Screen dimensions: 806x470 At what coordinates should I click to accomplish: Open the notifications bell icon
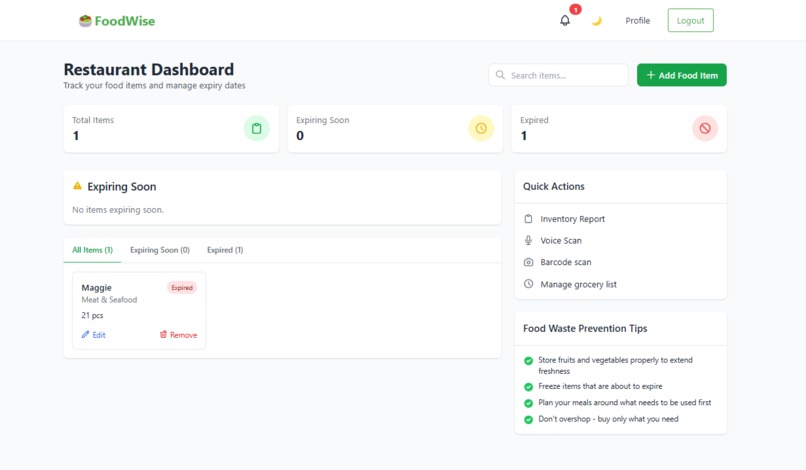565,21
